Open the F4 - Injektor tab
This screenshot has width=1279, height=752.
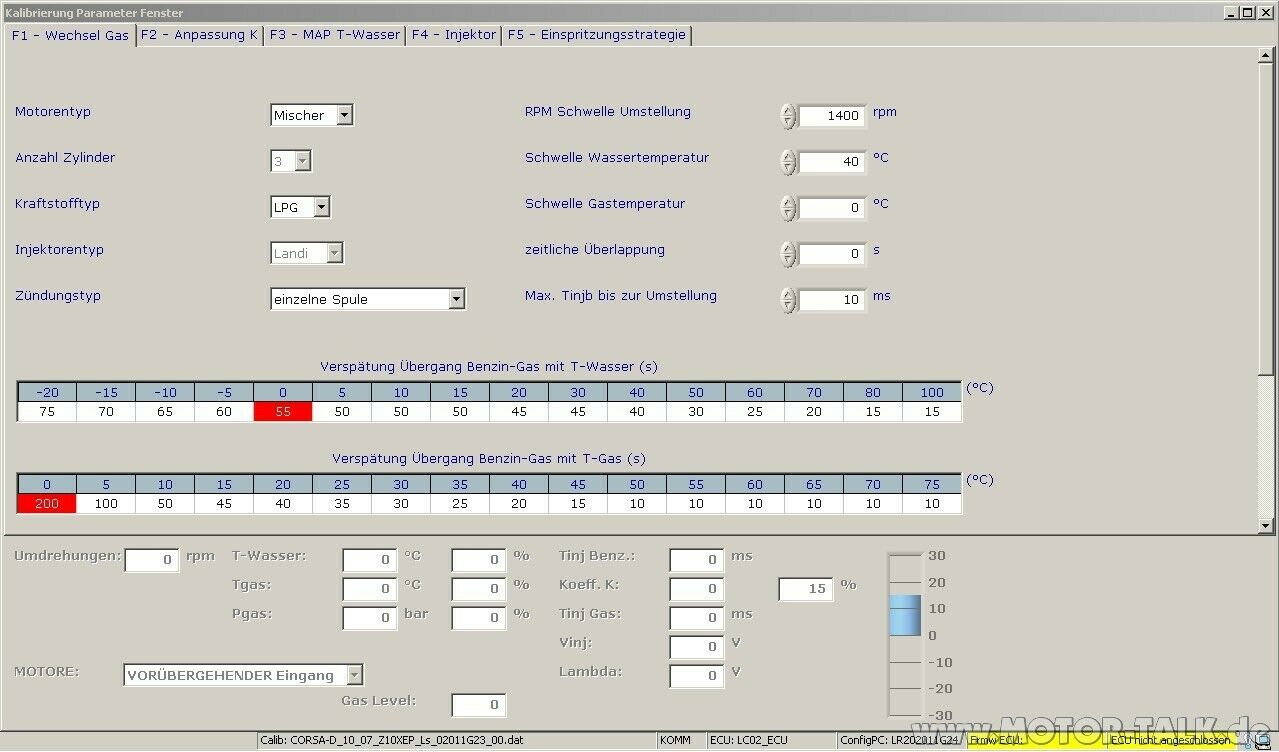(x=454, y=35)
